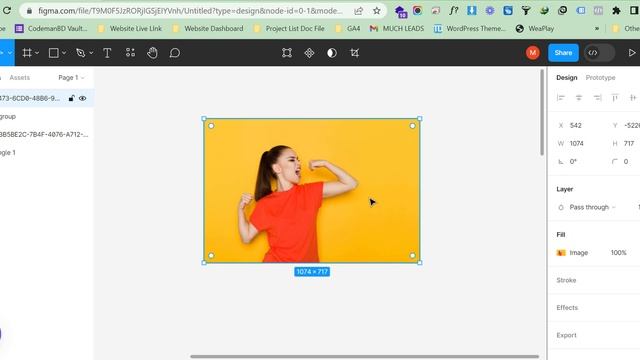Switch to the Prototype tab
The image size is (640, 360).
tap(600, 78)
